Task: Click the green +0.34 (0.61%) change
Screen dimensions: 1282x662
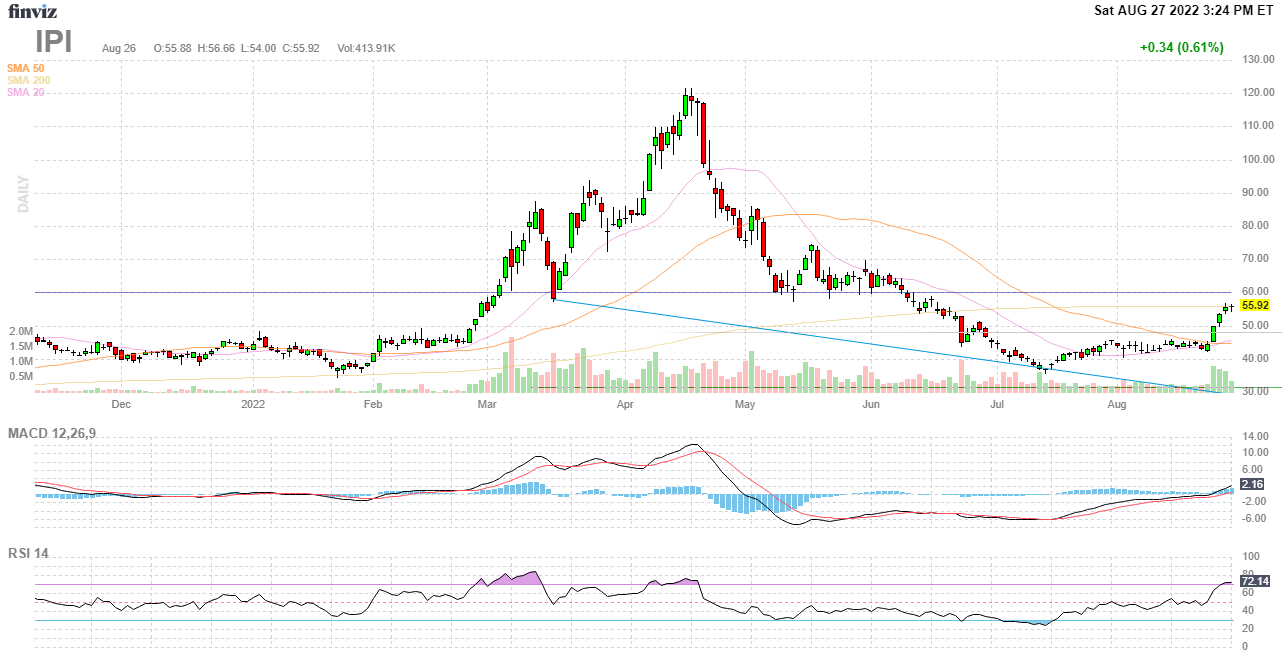Action: tap(1181, 47)
